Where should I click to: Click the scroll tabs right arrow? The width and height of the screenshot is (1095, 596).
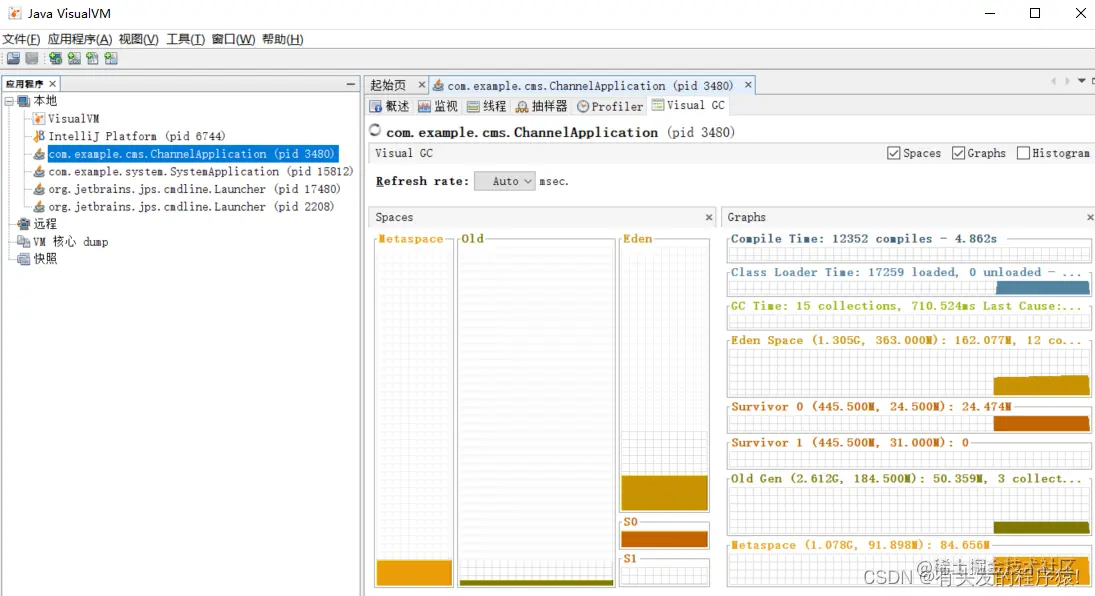pos(1067,81)
